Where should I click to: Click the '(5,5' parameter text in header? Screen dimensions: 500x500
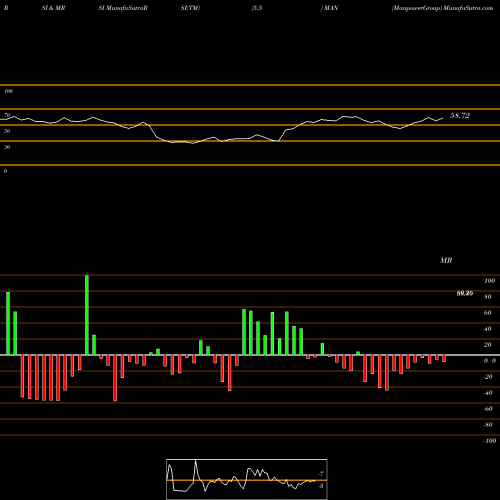pos(256,8)
